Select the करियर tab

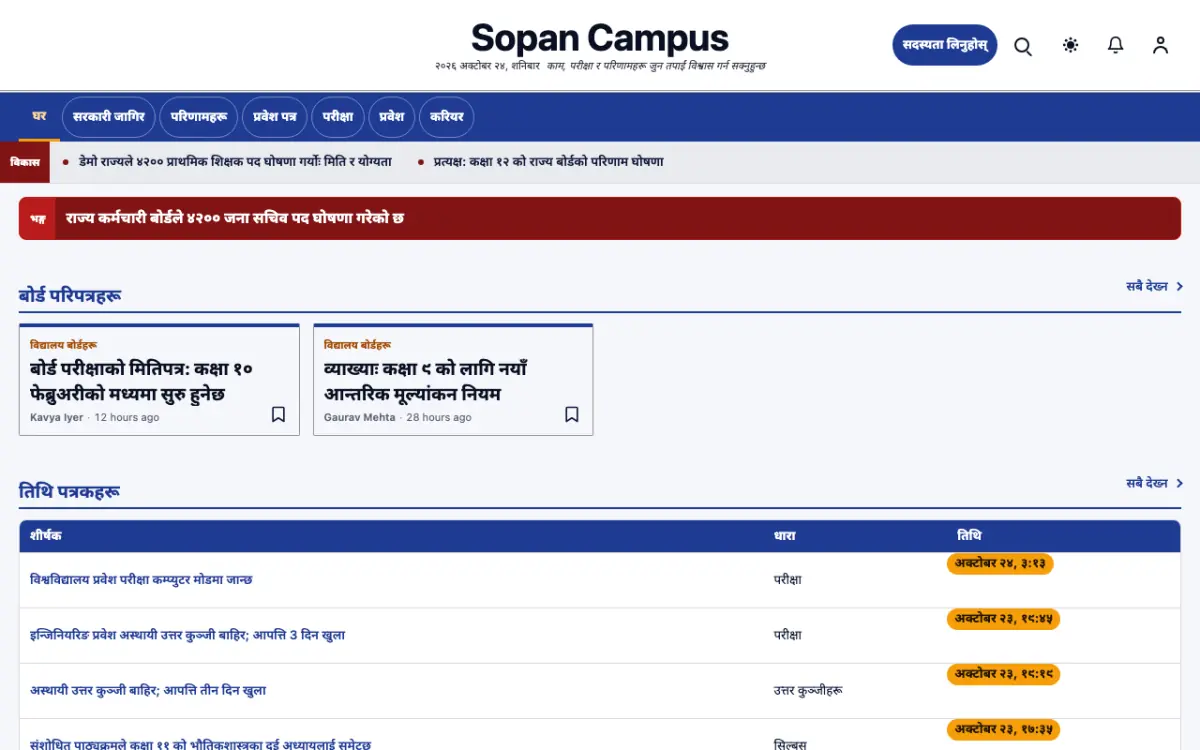click(x=447, y=117)
